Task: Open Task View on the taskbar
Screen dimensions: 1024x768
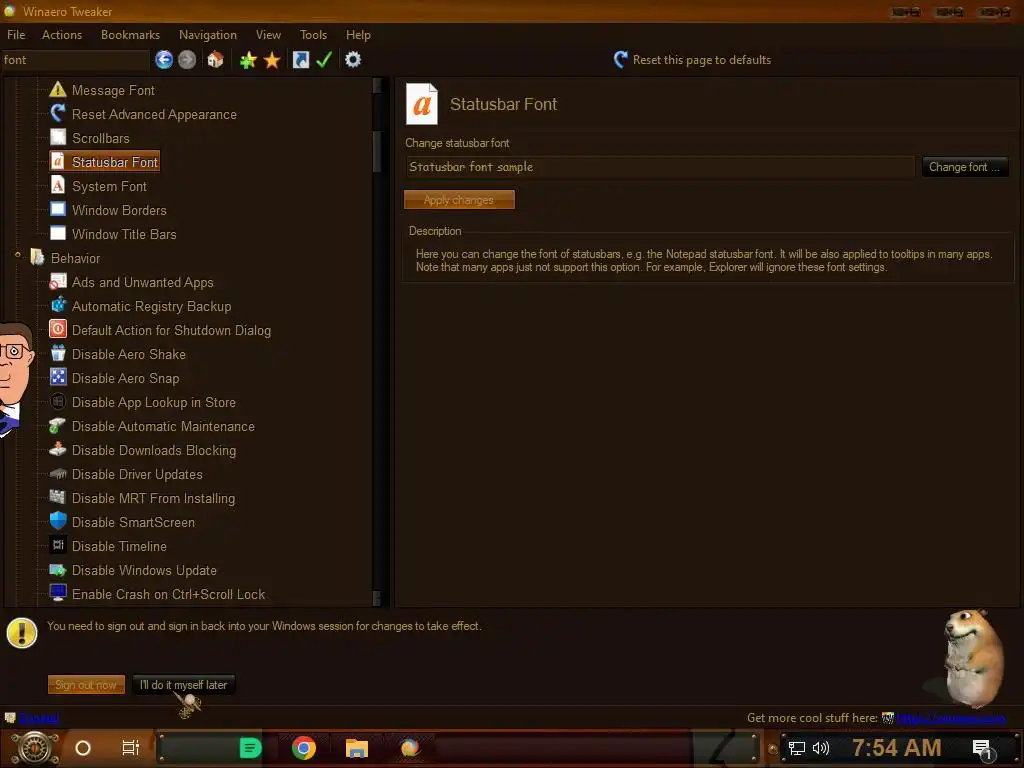Action: 131,748
